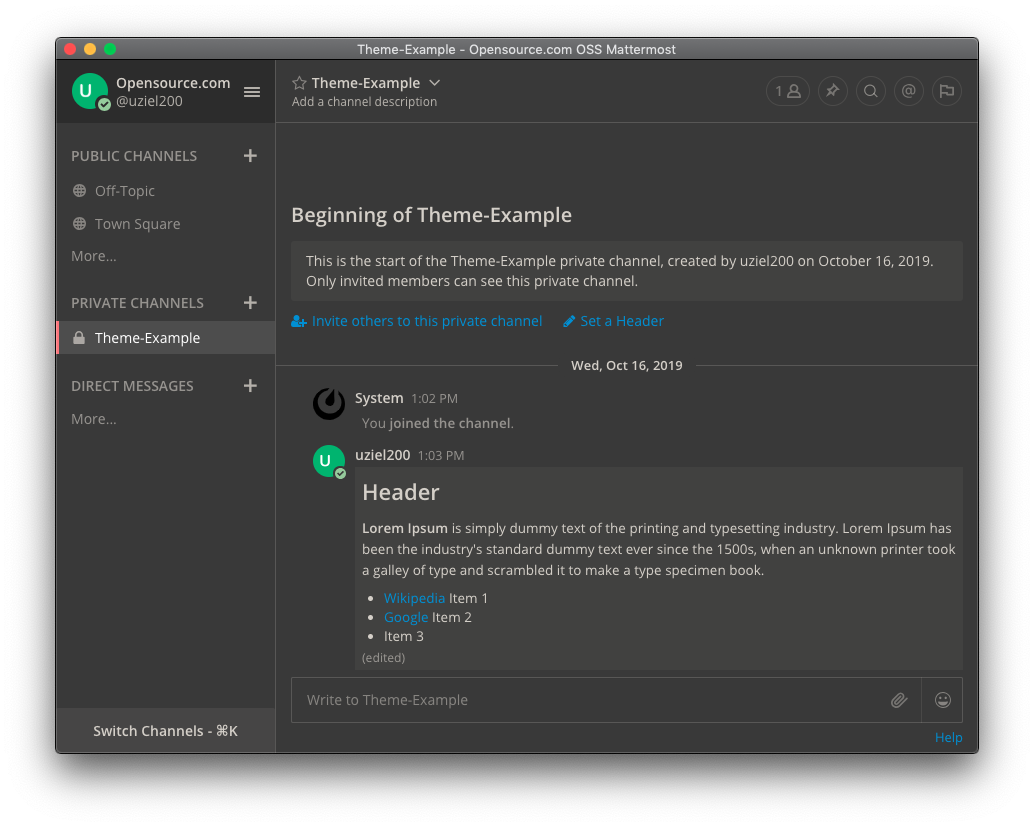This screenshot has height=827, width=1034.
Task: Open the flagged posts icon
Action: point(946,91)
